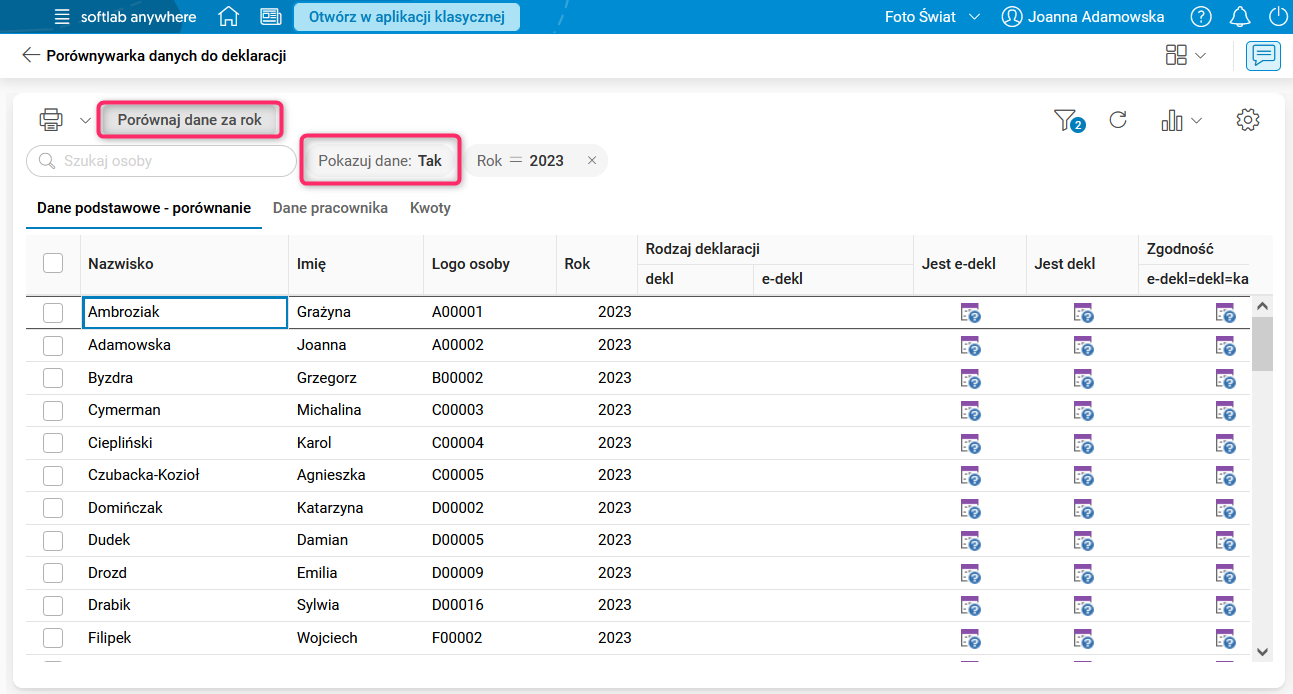Open the hamburger main menu

[x=62, y=17]
